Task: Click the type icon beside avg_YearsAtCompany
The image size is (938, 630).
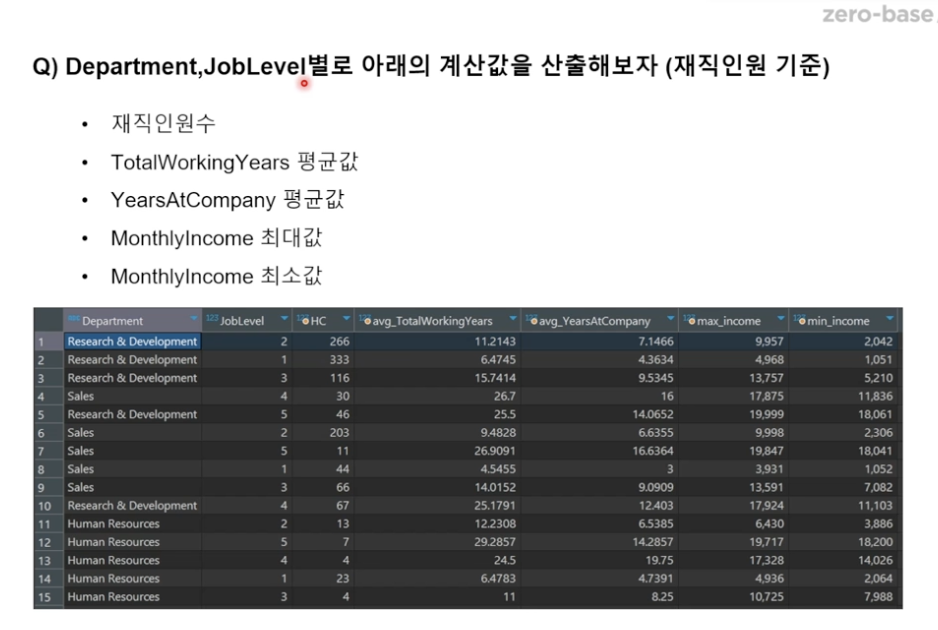Action: 531,319
